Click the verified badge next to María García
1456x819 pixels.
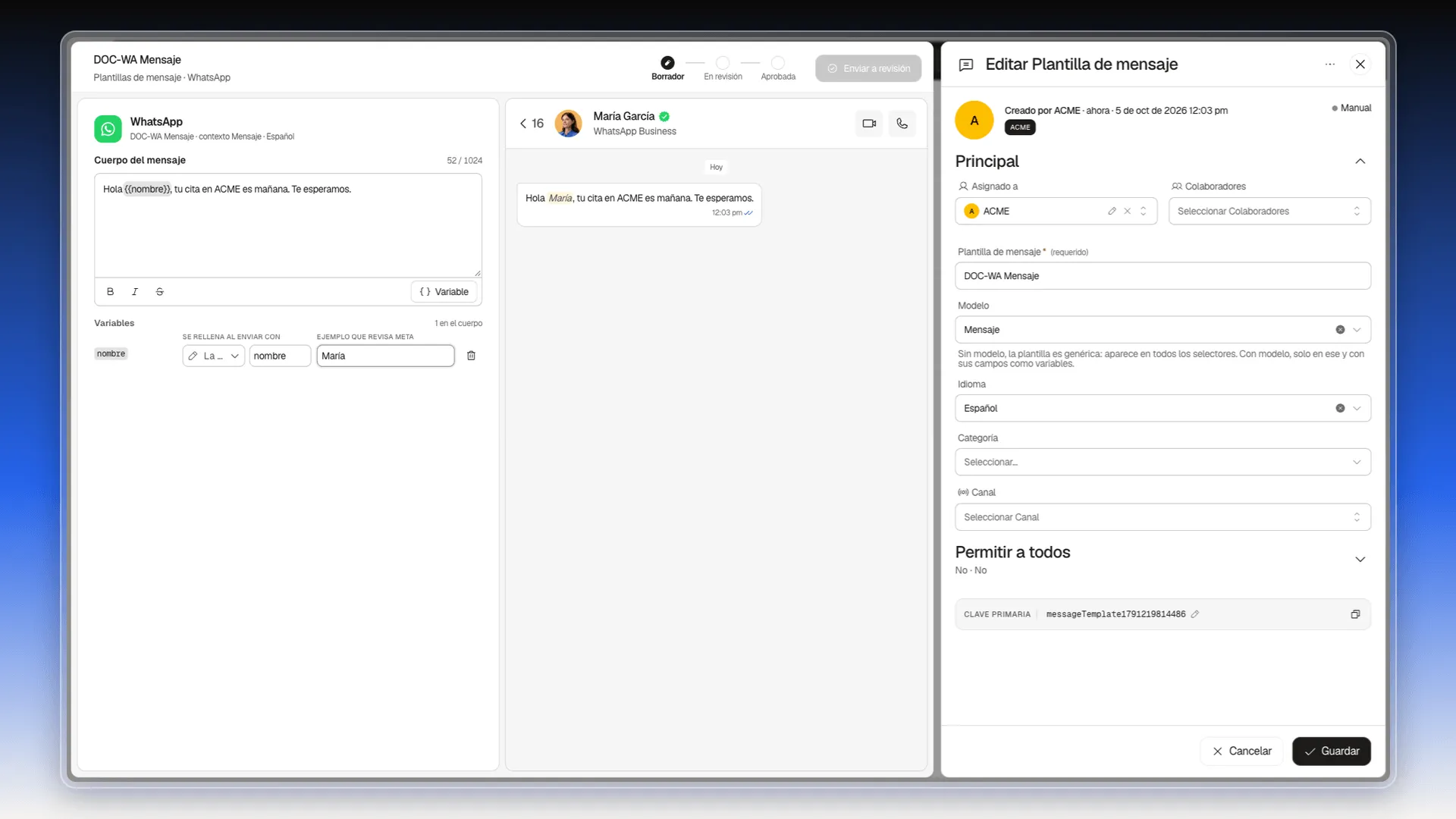tap(664, 116)
